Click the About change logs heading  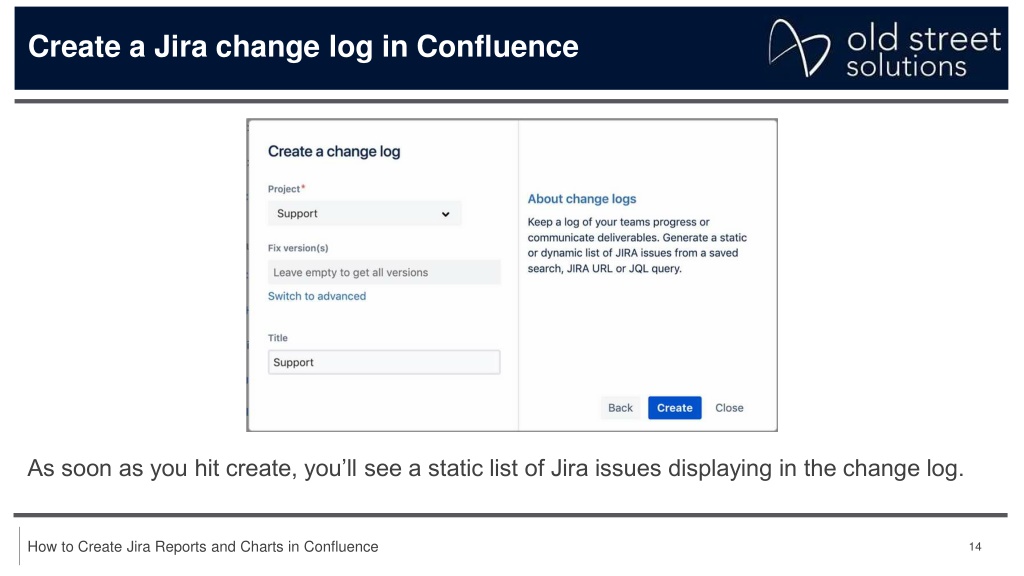(582, 199)
